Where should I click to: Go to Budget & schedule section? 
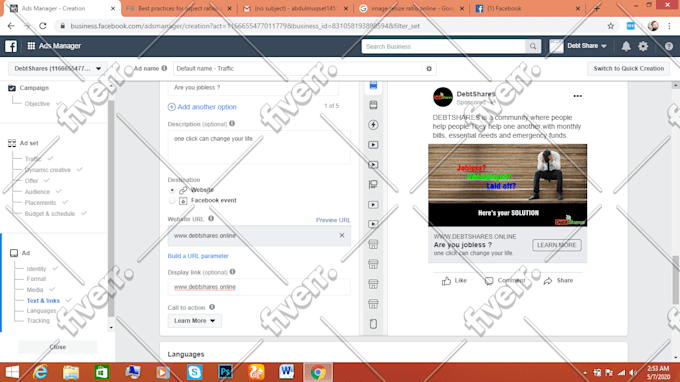click(50, 213)
